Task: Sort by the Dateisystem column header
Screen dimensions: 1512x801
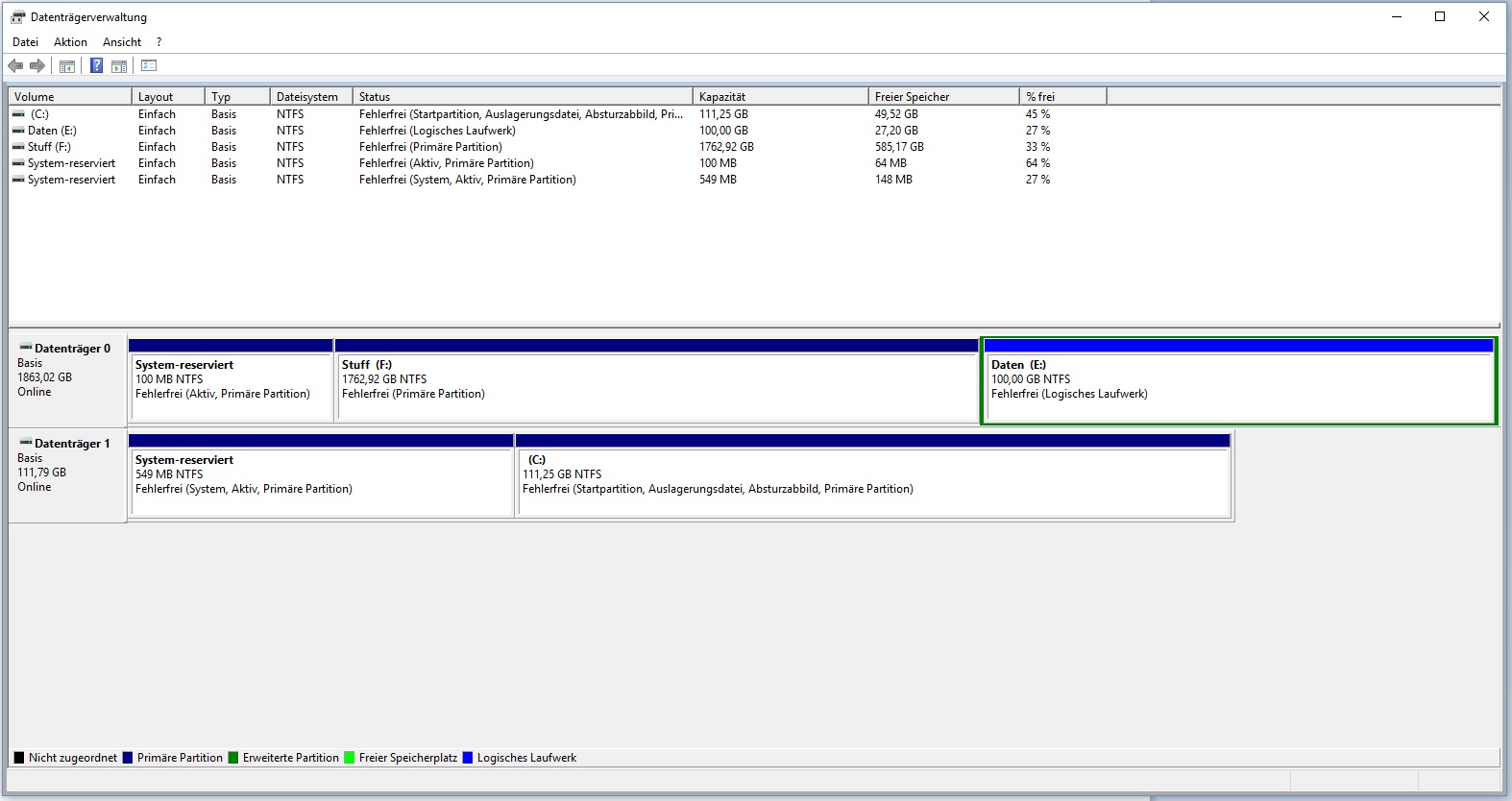Action: (311, 97)
